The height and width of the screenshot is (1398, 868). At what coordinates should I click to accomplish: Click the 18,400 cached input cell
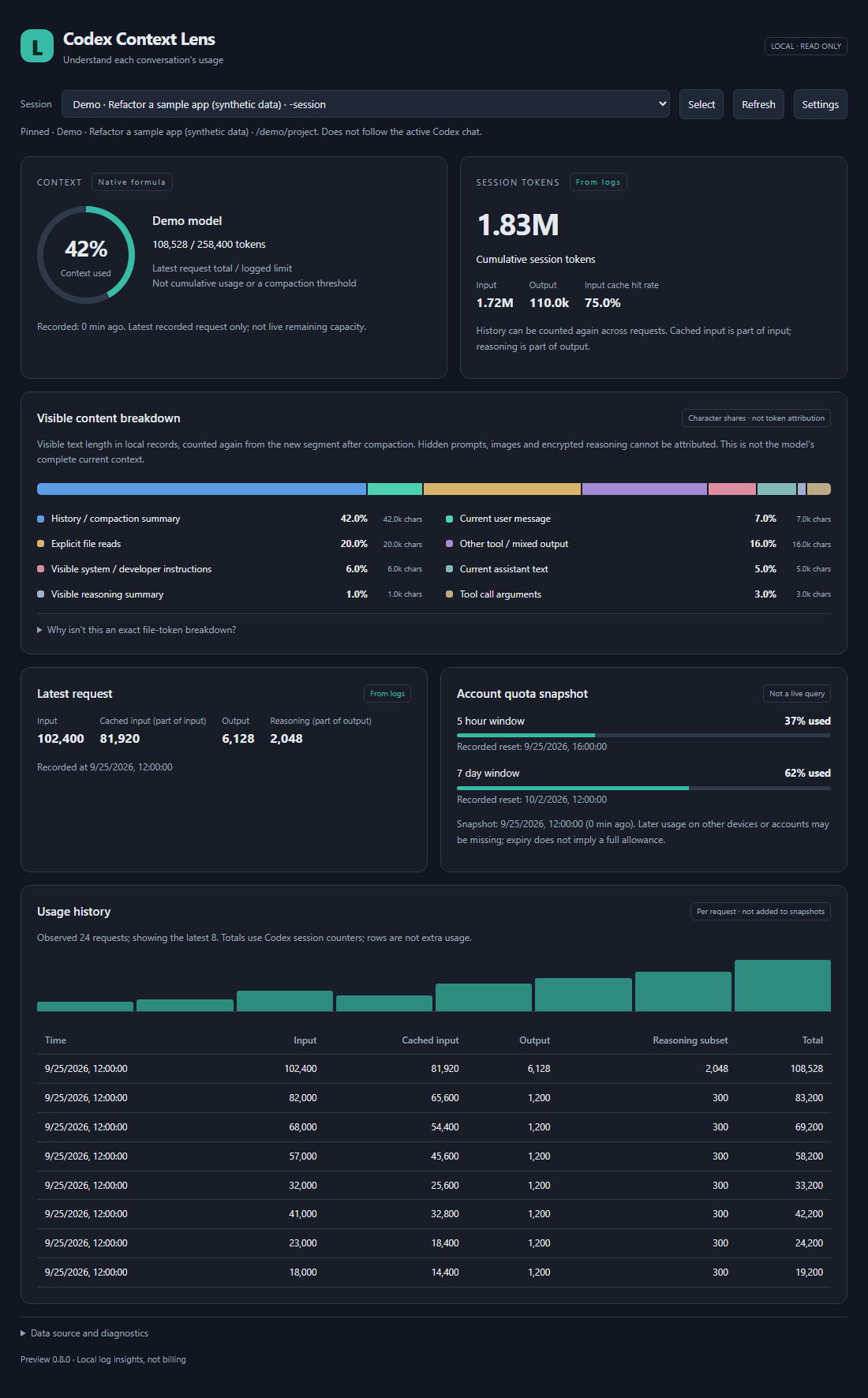pos(445,1243)
